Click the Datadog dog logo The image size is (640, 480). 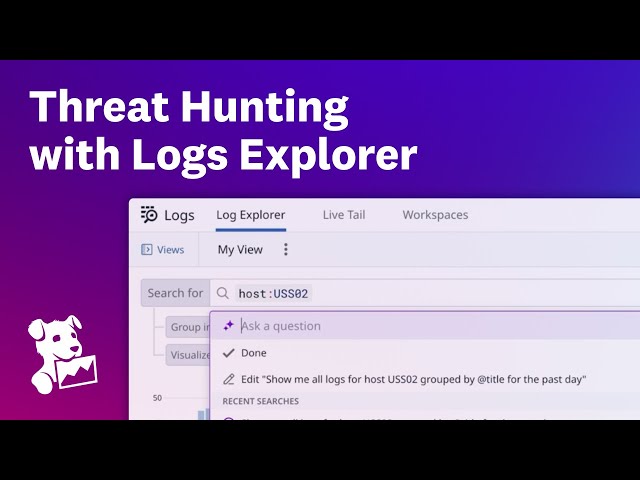(x=62, y=354)
